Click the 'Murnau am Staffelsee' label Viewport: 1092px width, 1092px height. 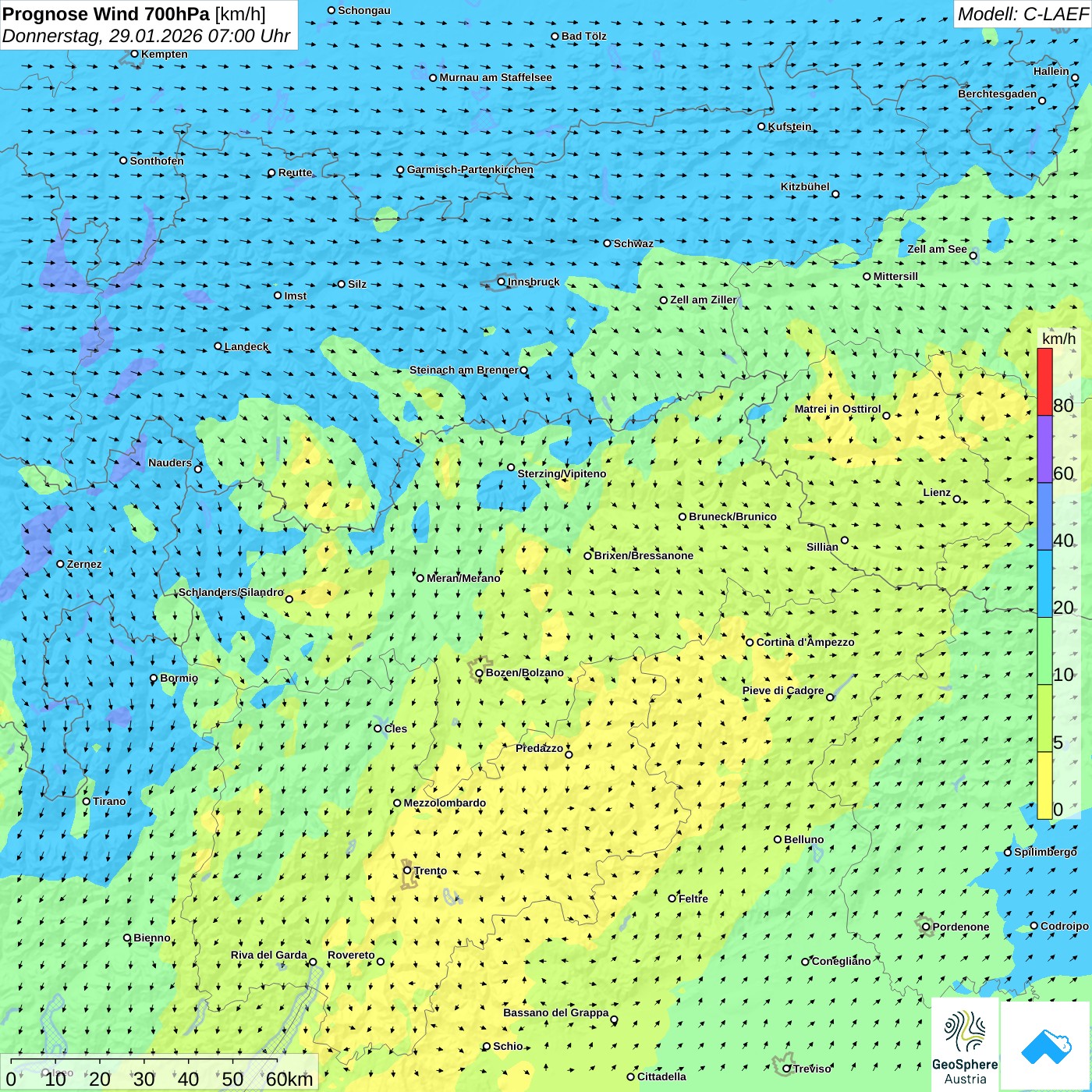pyautogui.click(x=495, y=77)
